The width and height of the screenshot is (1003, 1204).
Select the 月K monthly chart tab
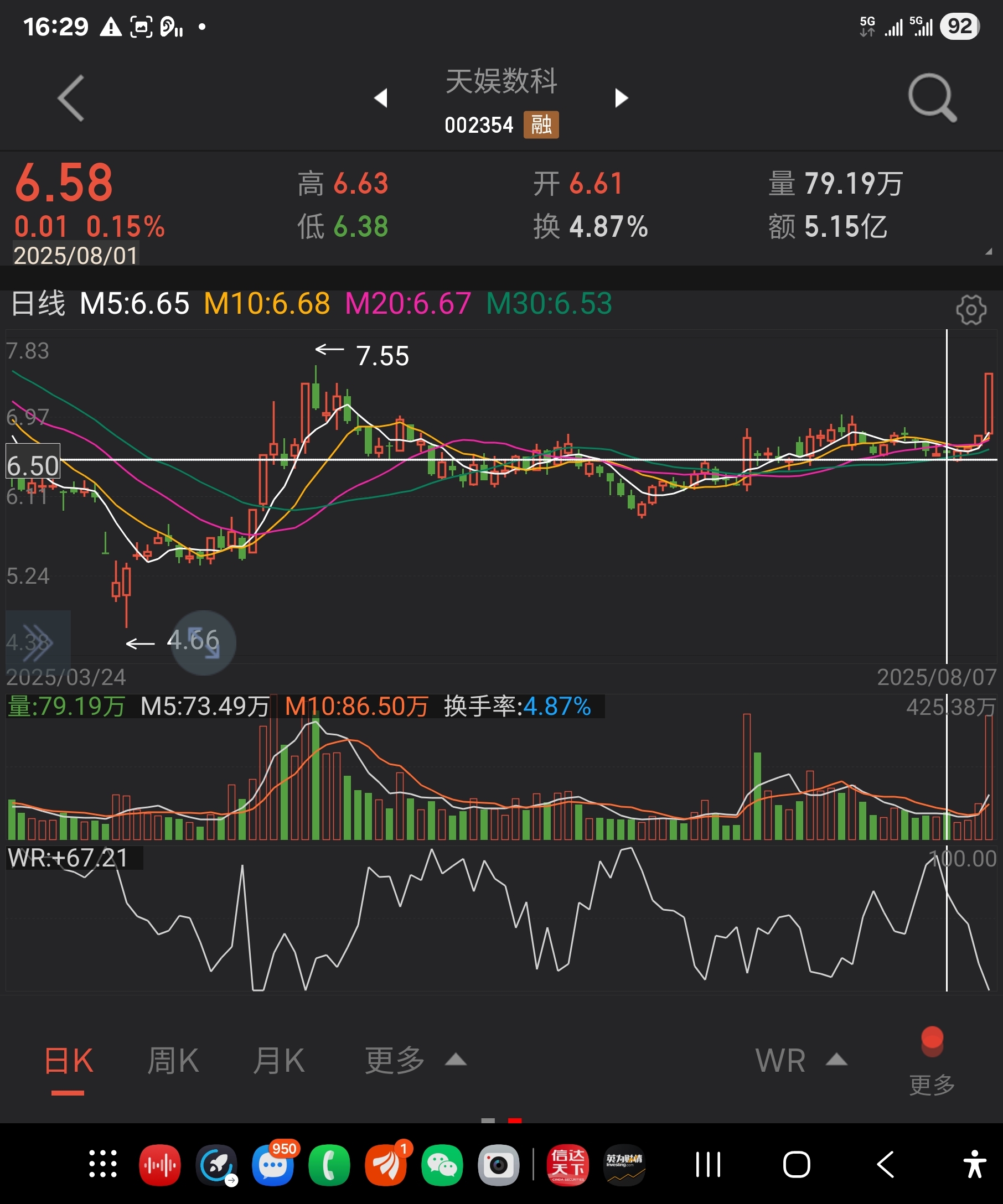point(279,1061)
